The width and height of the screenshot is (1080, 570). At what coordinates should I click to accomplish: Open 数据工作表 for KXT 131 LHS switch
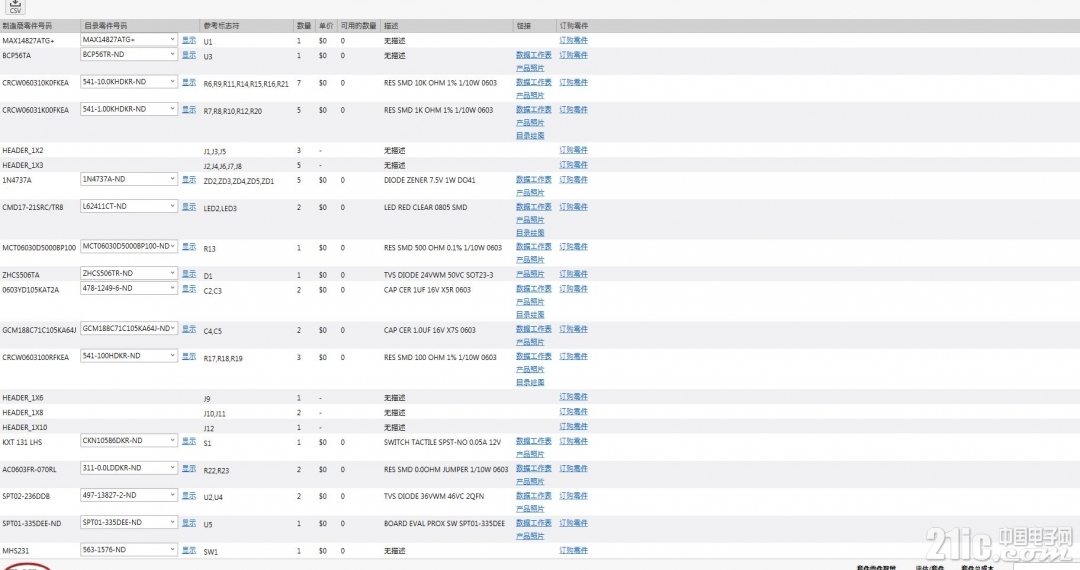point(534,441)
